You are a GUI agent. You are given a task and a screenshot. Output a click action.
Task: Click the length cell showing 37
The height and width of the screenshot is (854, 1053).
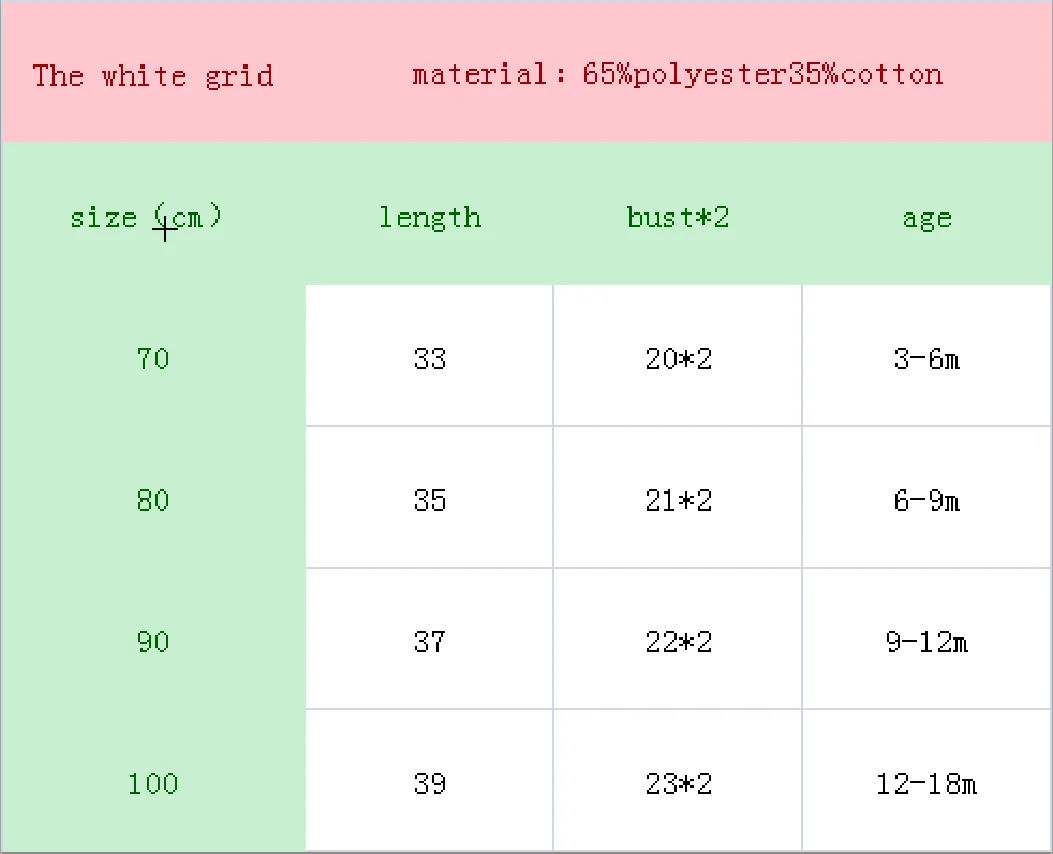429,638
